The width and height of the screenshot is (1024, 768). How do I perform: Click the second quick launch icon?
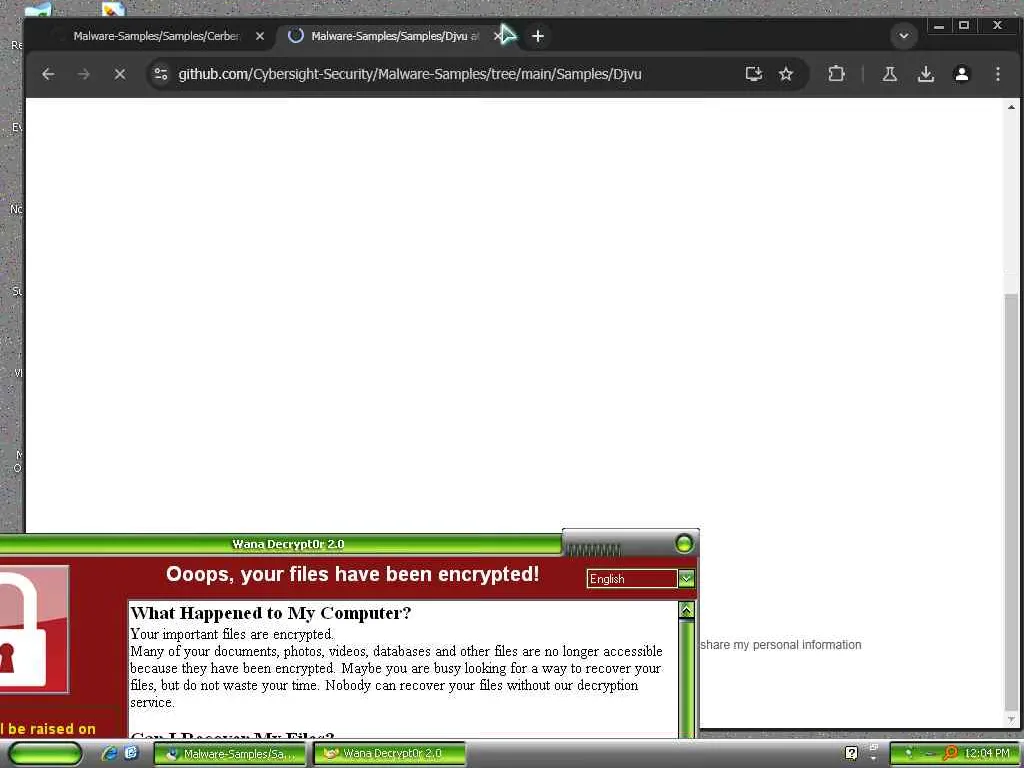click(131, 753)
